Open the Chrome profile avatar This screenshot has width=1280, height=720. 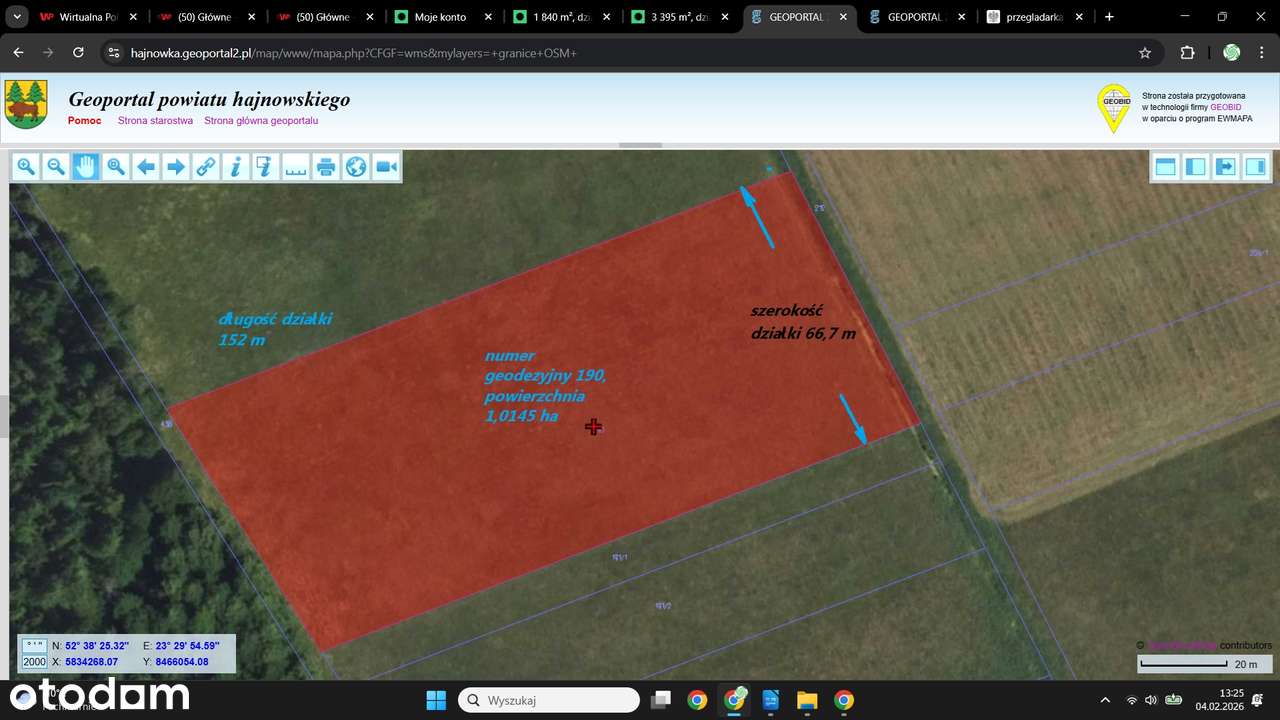[x=1232, y=53]
